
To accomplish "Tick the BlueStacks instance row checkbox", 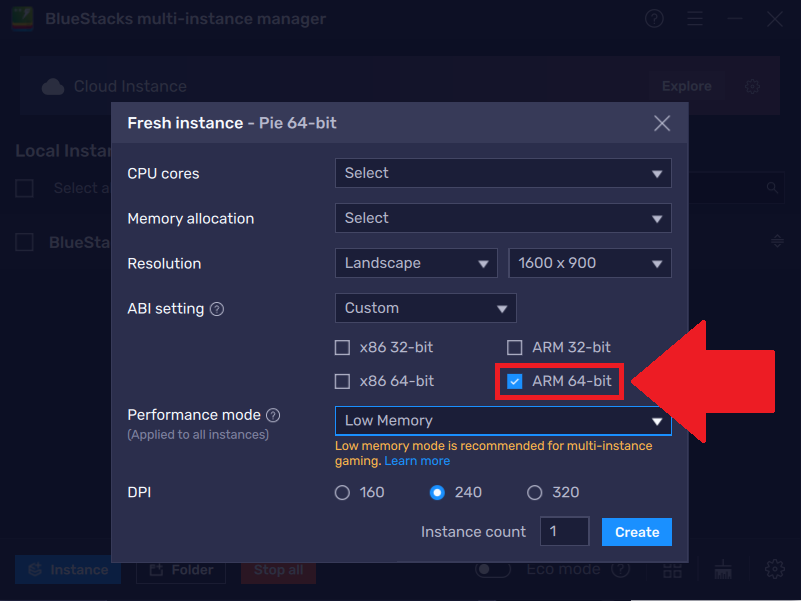I will [x=25, y=242].
